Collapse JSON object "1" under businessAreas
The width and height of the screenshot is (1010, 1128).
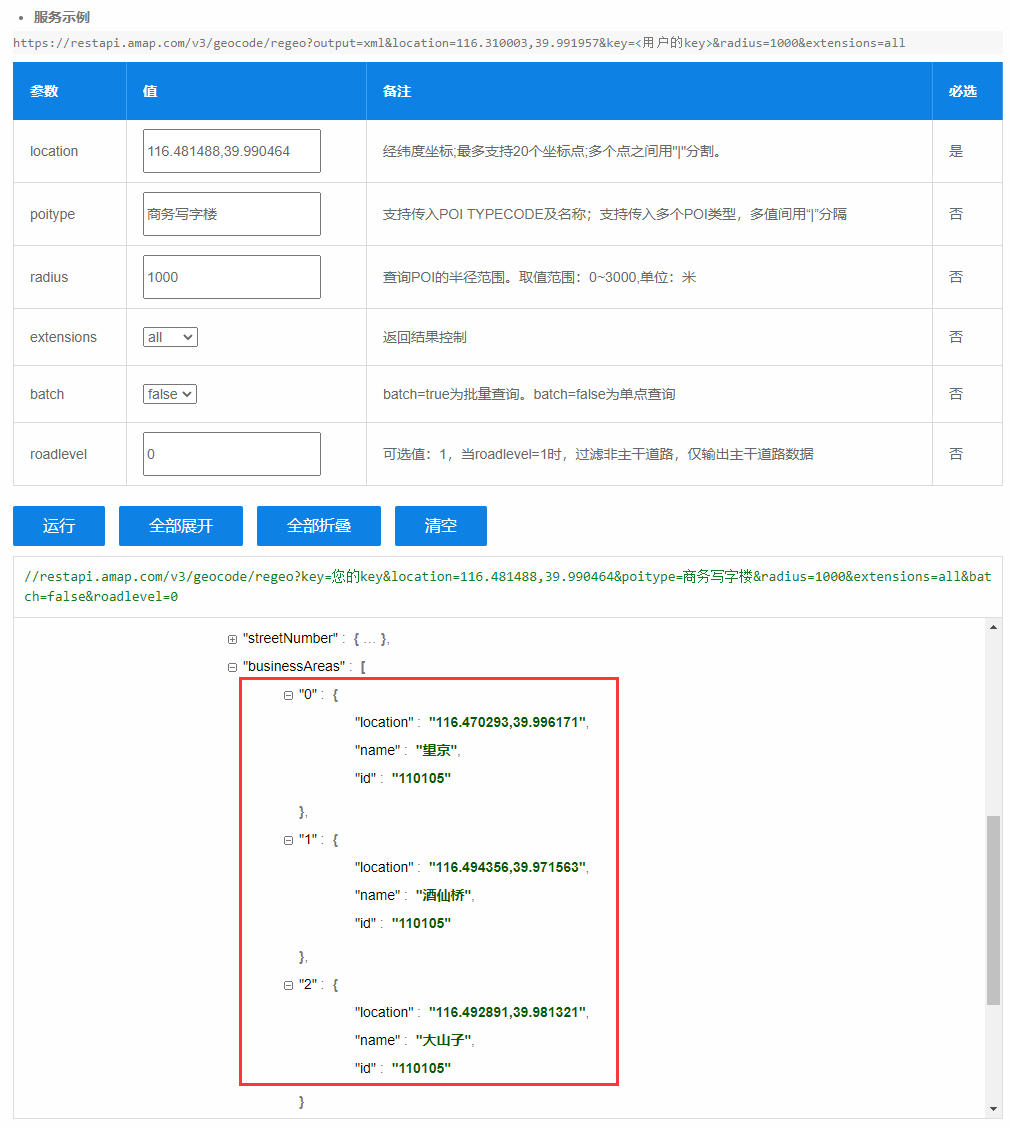pyautogui.click(x=287, y=839)
